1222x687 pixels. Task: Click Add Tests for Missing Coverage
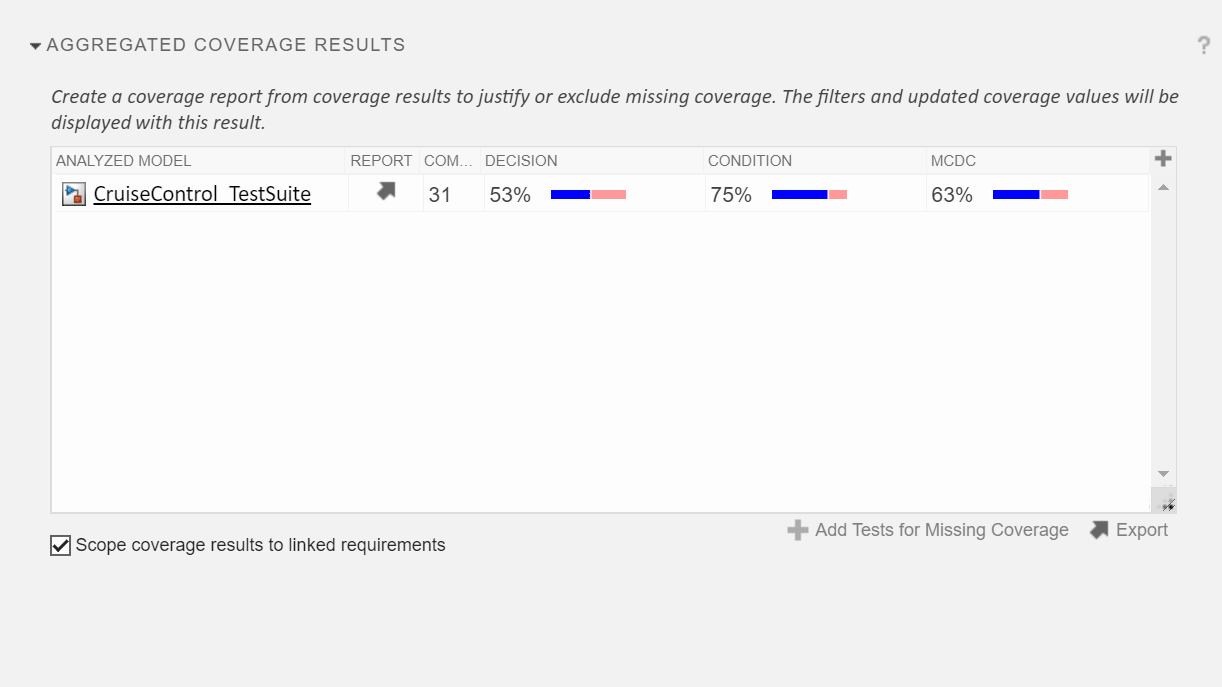(941, 530)
